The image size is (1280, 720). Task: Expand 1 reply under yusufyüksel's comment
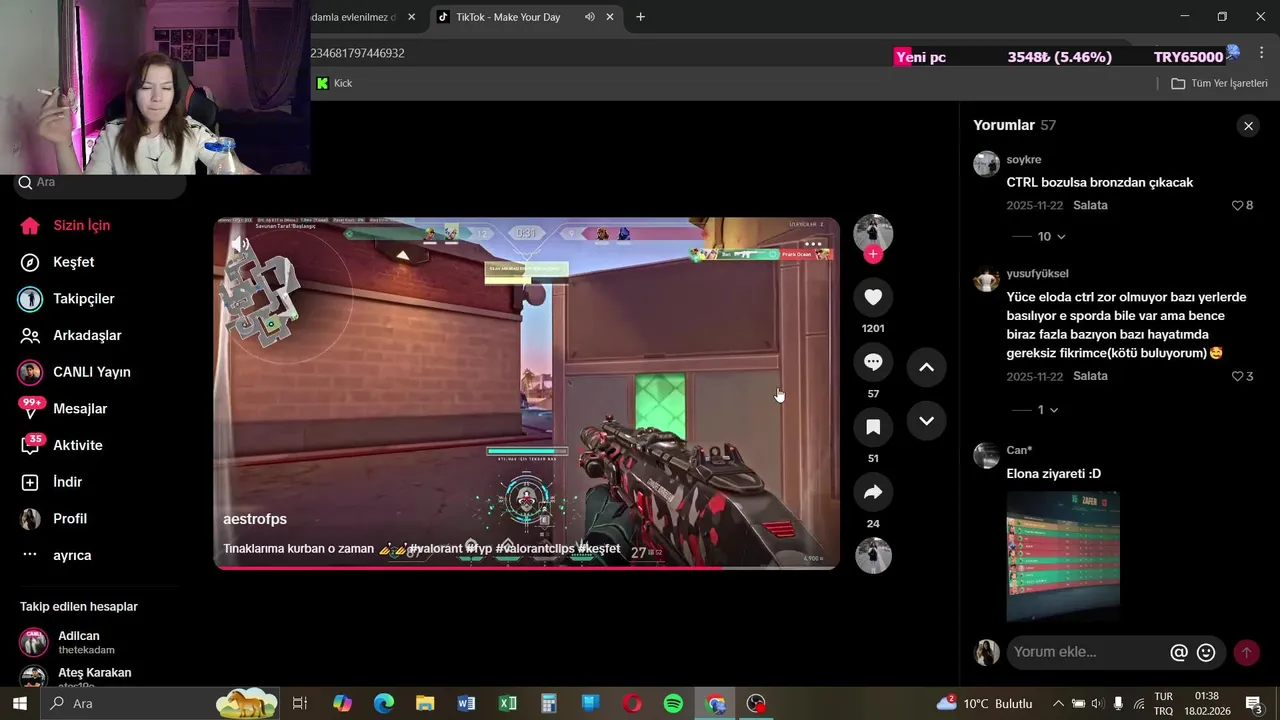pyautogui.click(x=1036, y=409)
